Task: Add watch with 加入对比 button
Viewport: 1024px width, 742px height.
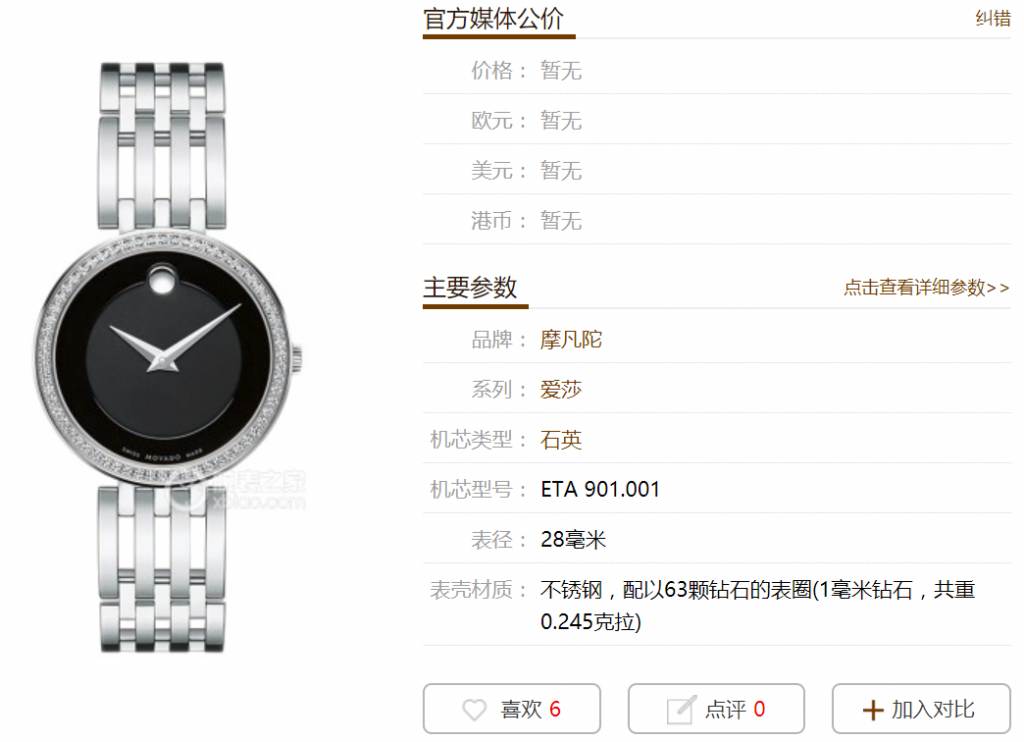Action: [x=921, y=709]
